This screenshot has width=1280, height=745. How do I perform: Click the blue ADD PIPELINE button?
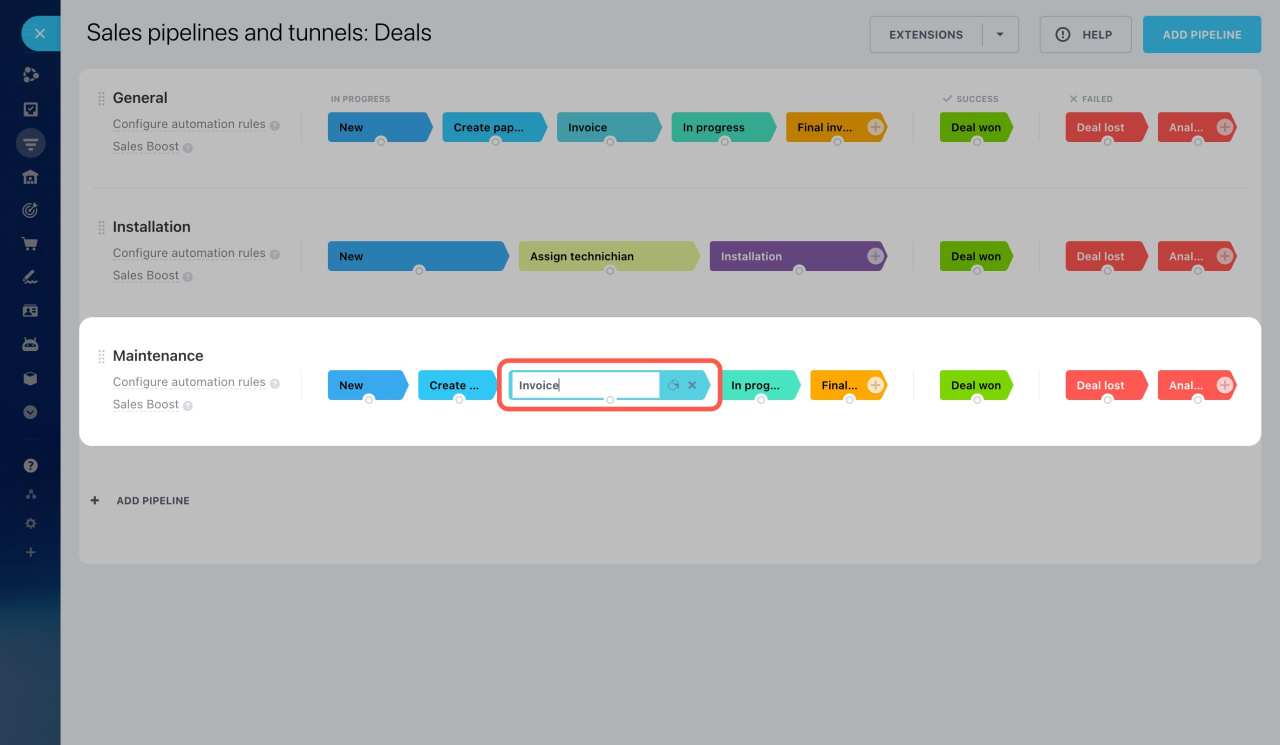[1202, 34]
